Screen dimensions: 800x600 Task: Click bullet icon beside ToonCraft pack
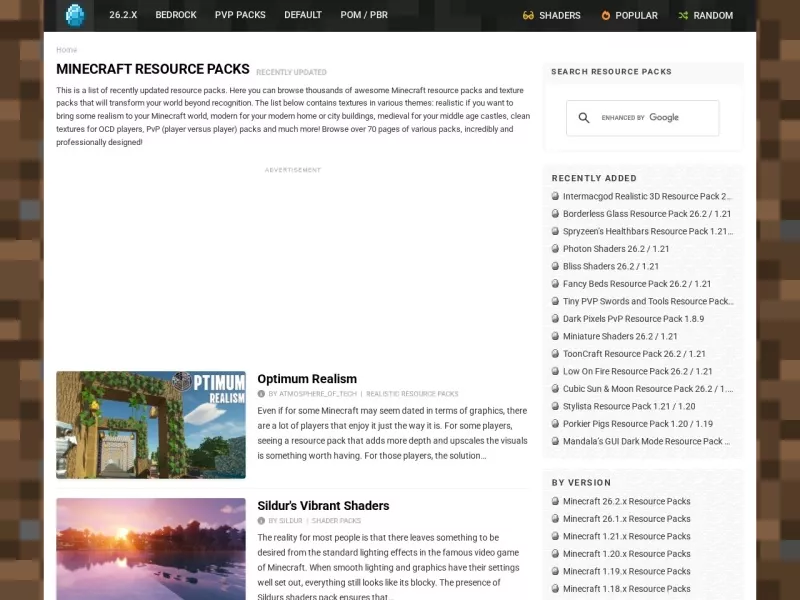point(555,353)
